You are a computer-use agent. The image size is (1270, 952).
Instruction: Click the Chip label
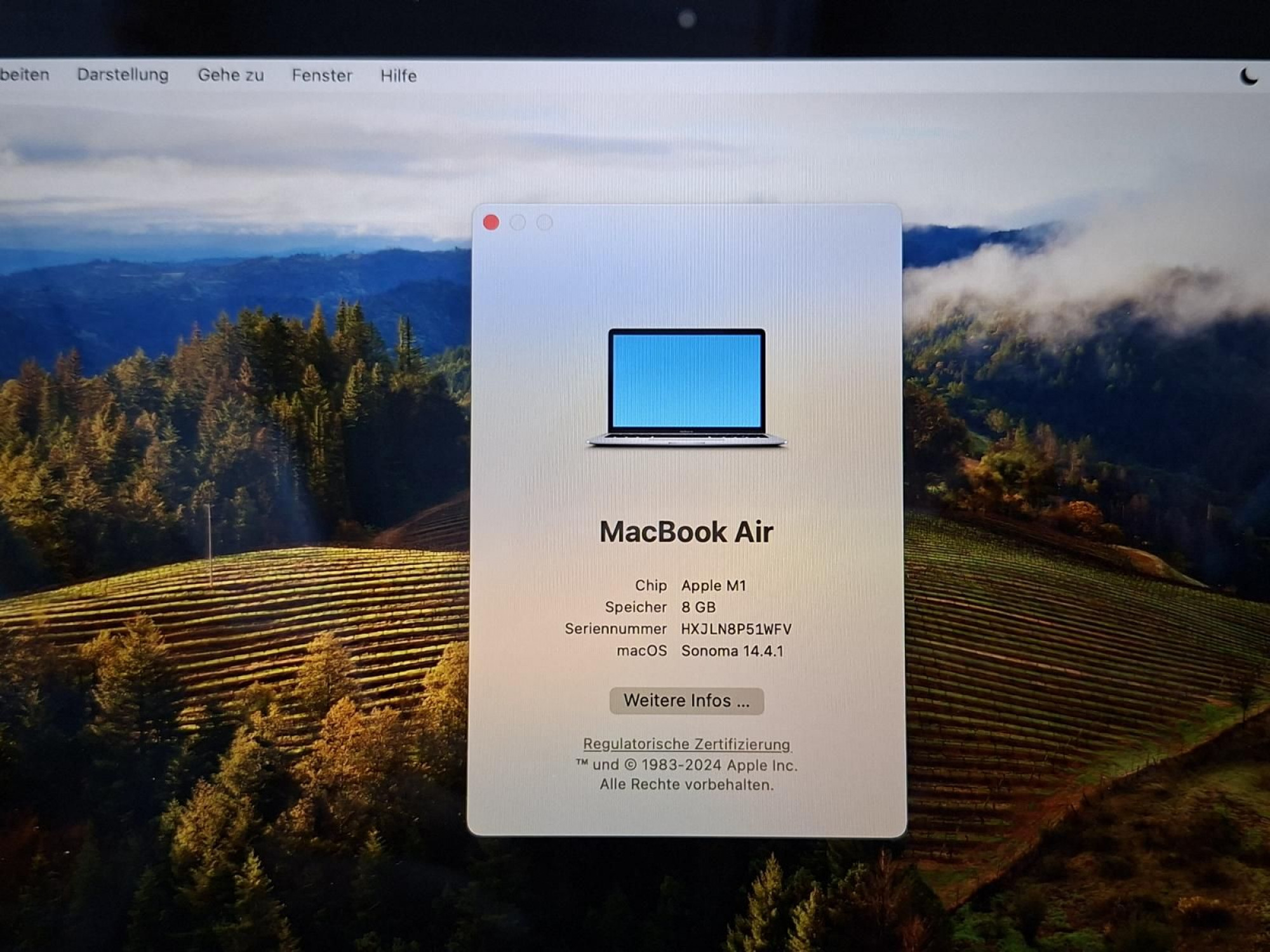click(x=651, y=586)
